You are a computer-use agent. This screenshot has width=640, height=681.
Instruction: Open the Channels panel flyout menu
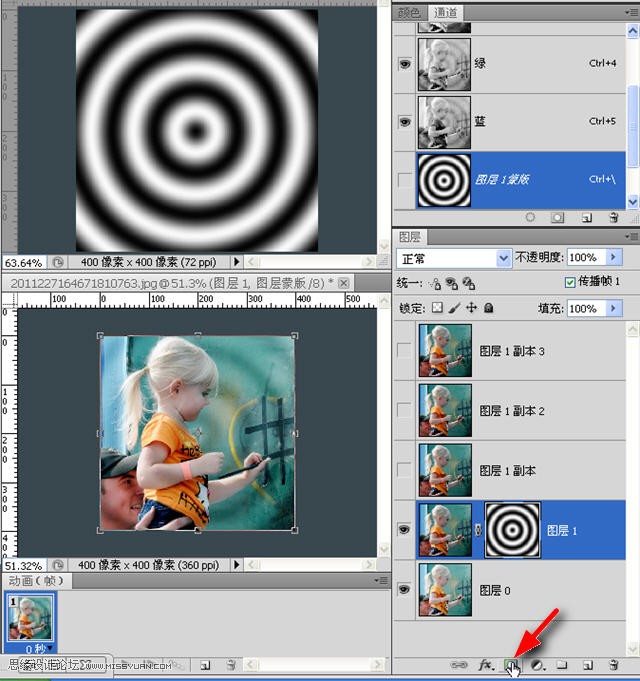tap(632, 12)
